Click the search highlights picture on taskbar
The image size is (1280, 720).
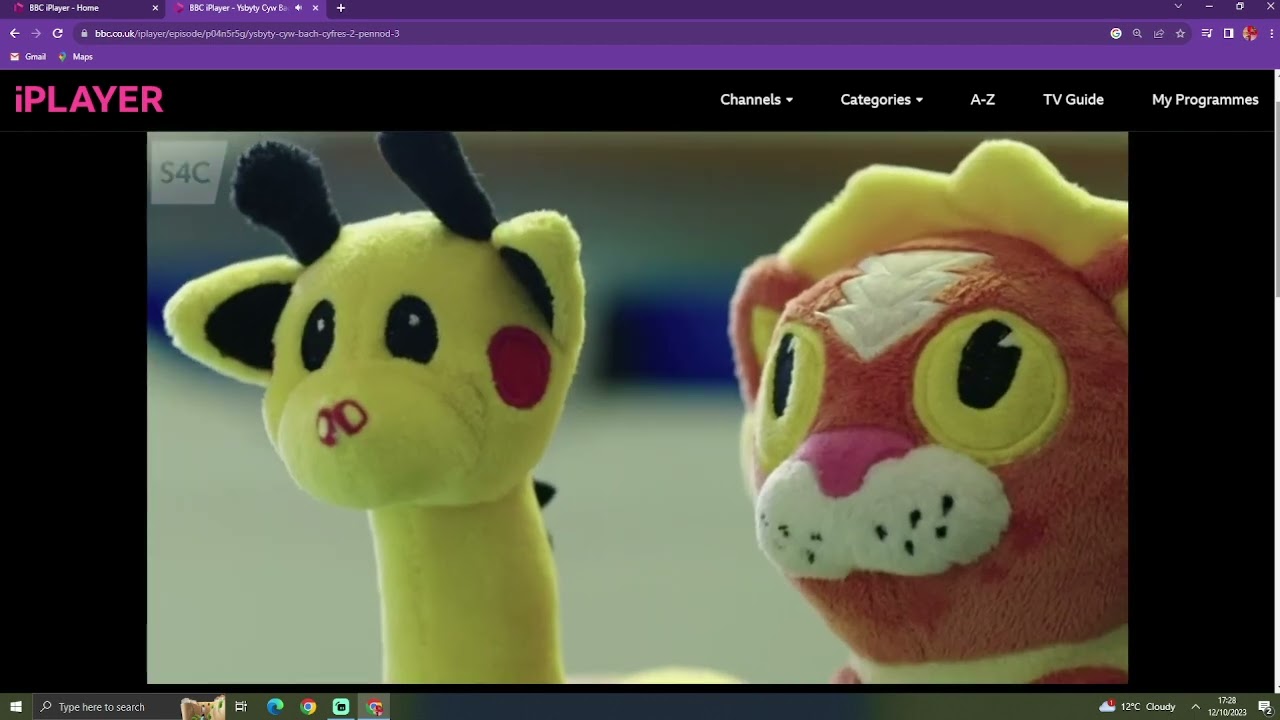click(203, 707)
